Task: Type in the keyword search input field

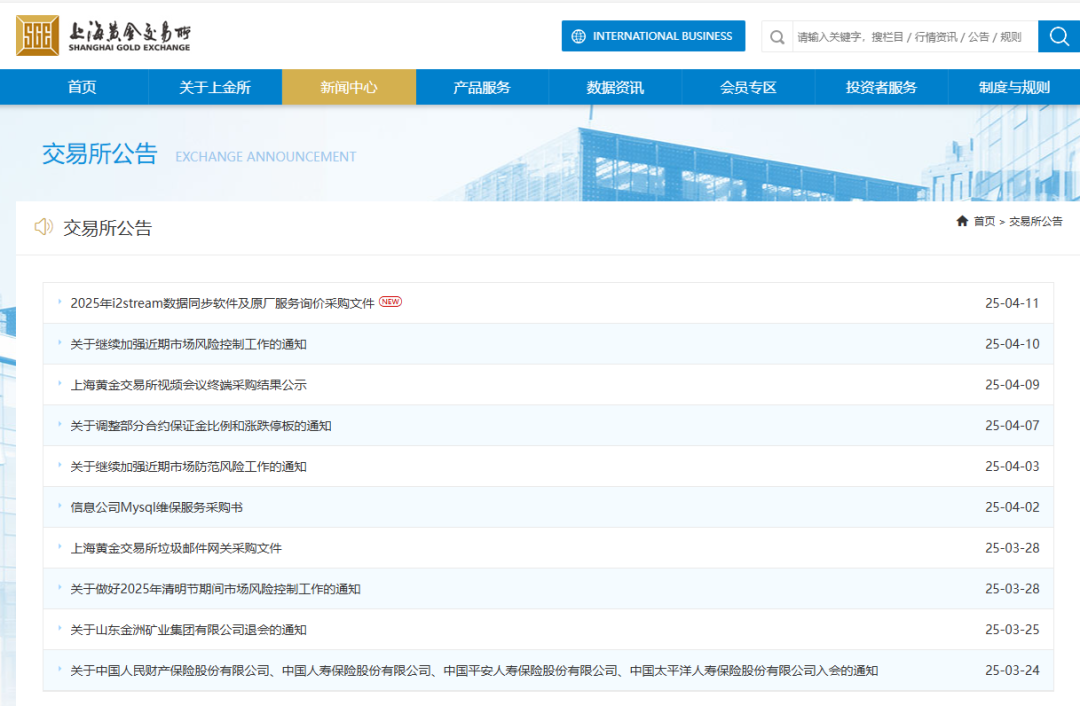Action: pyautogui.click(x=908, y=37)
